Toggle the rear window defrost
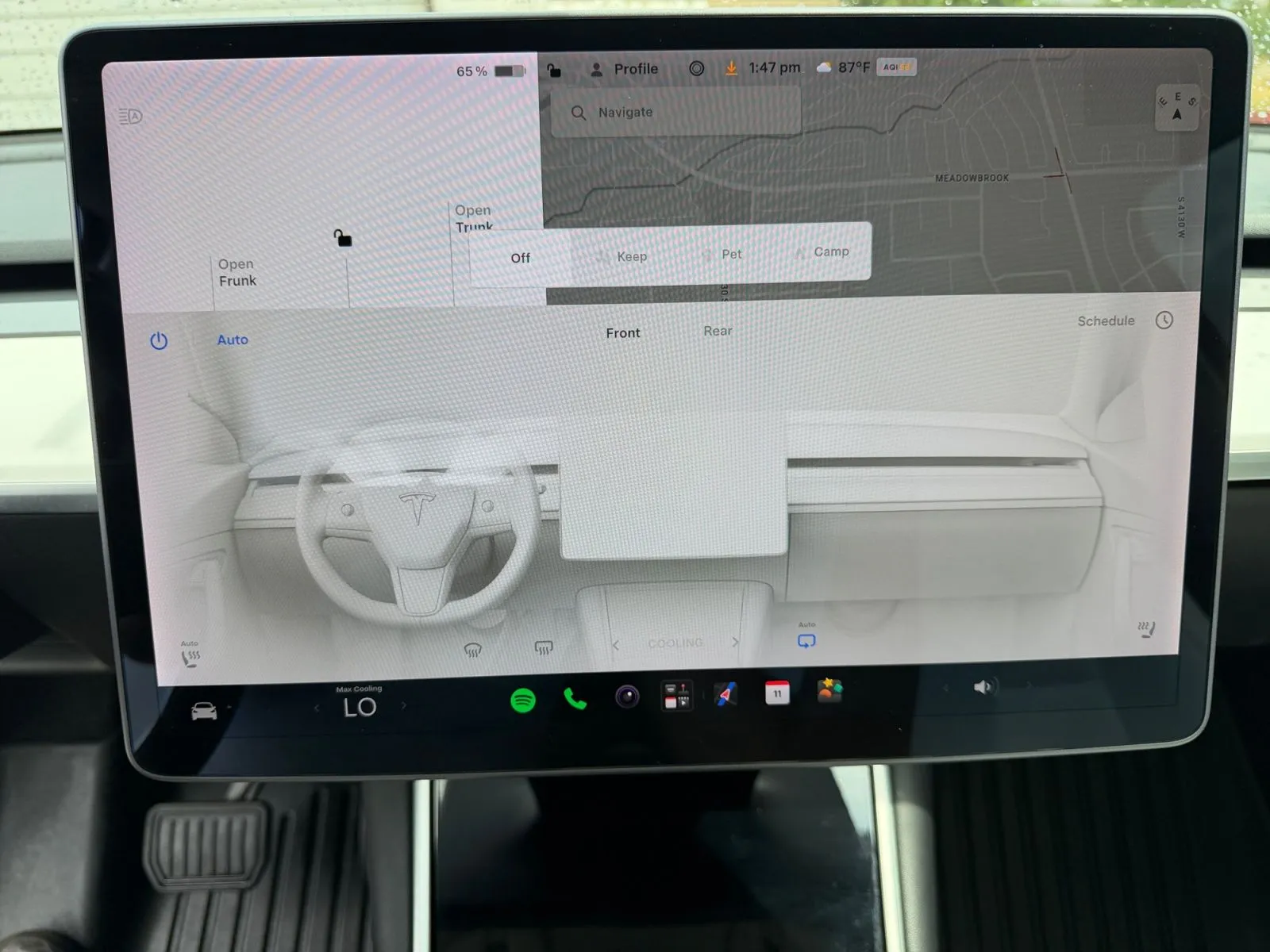 [544, 648]
